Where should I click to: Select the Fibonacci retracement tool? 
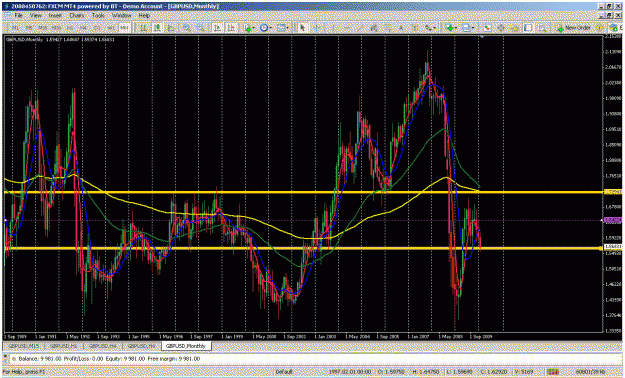tap(388, 28)
